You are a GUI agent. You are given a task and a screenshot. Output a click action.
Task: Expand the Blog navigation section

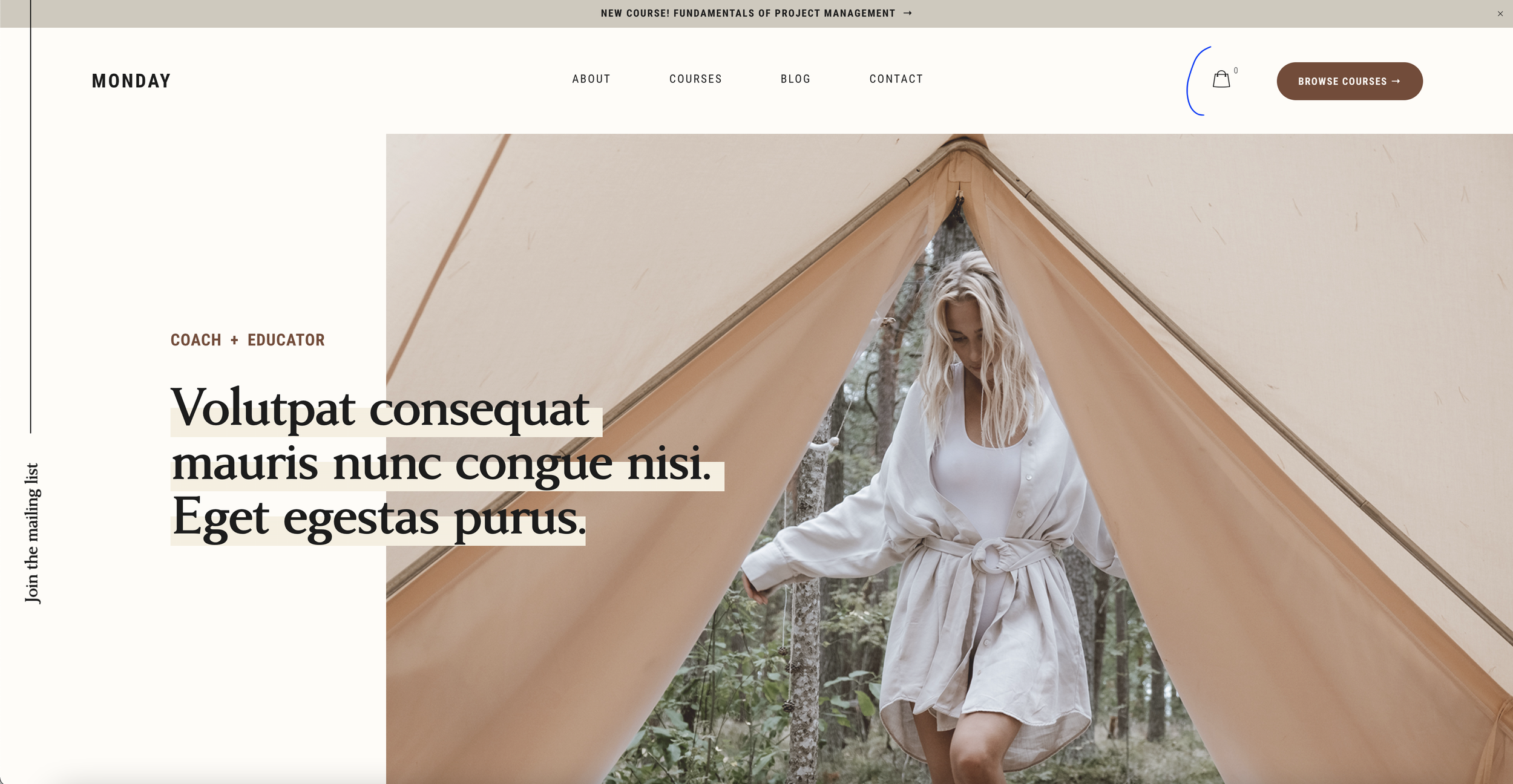pos(796,79)
